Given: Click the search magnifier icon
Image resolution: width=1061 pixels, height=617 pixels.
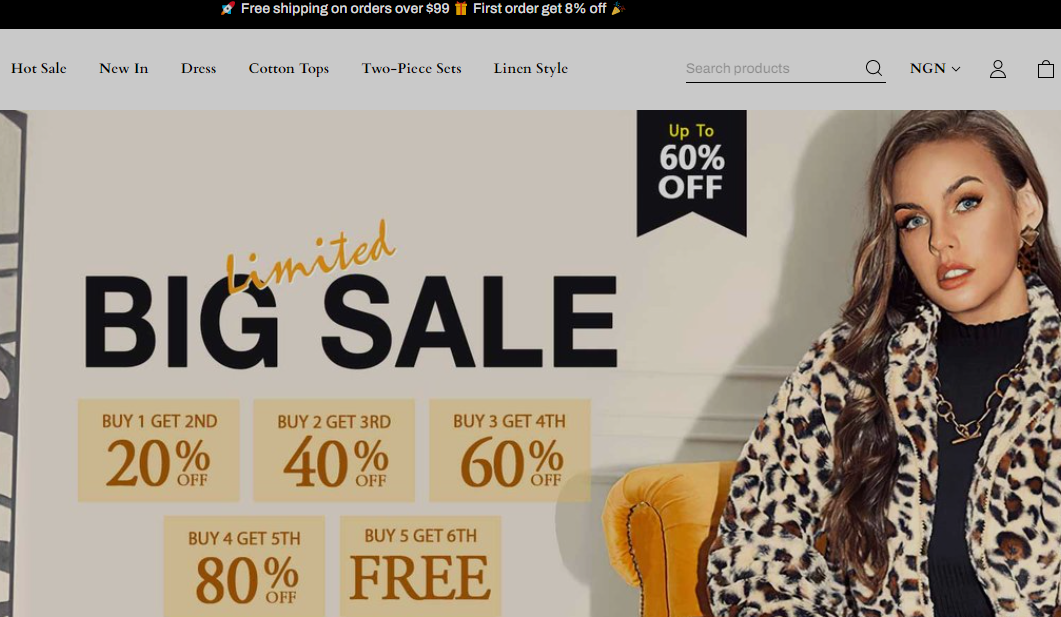Looking at the screenshot, I should pos(874,68).
